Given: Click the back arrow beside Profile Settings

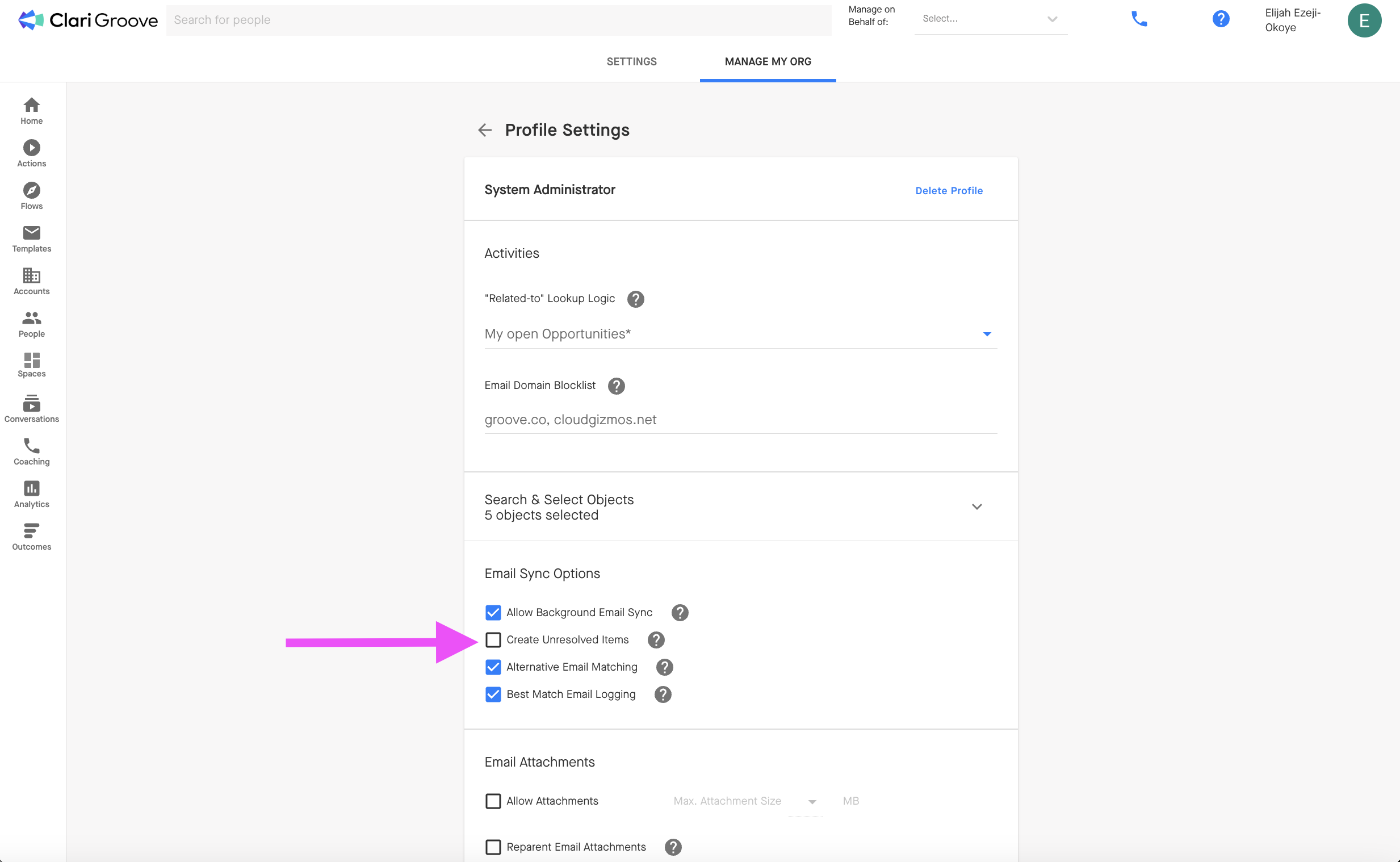Looking at the screenshot, I should [484, 130].
